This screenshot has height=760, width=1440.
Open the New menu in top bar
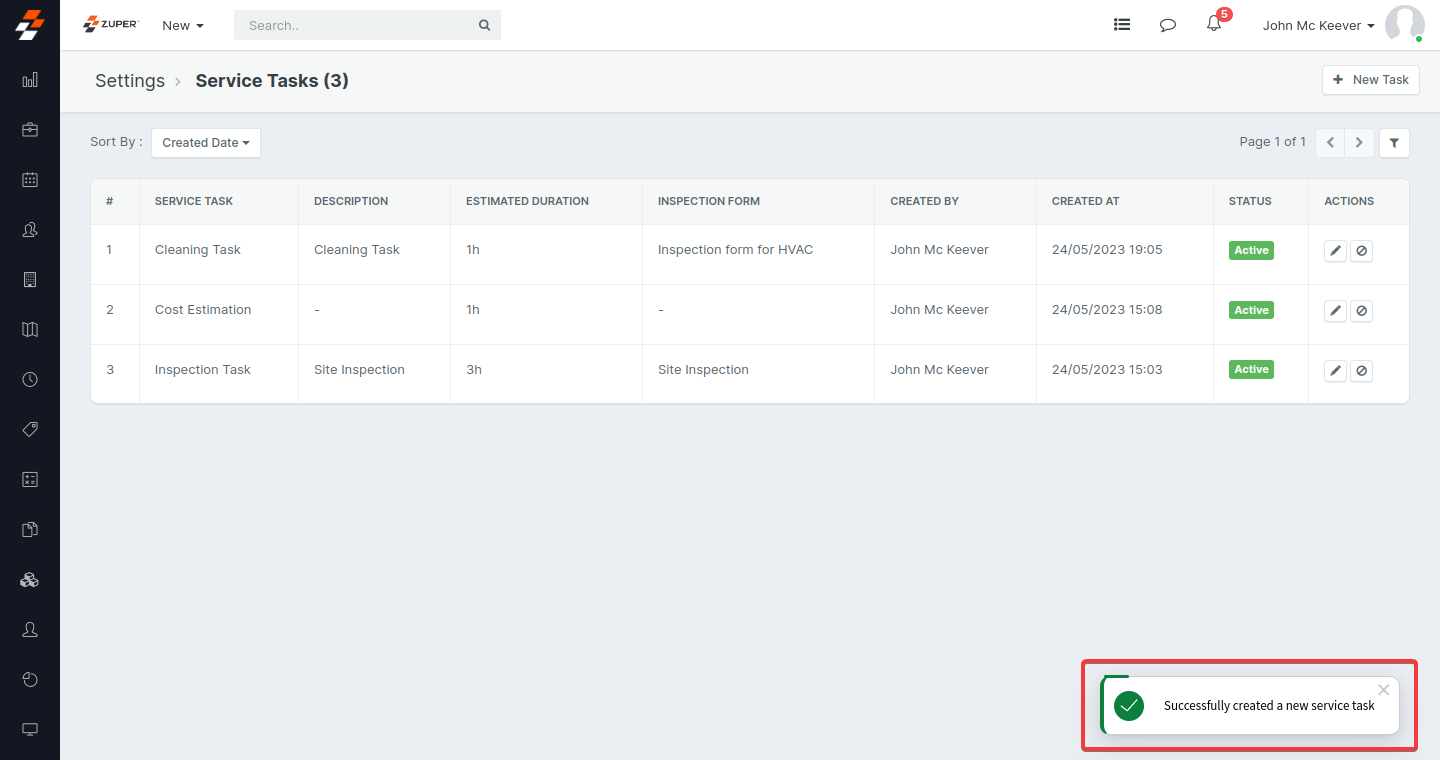coord(182,25)
